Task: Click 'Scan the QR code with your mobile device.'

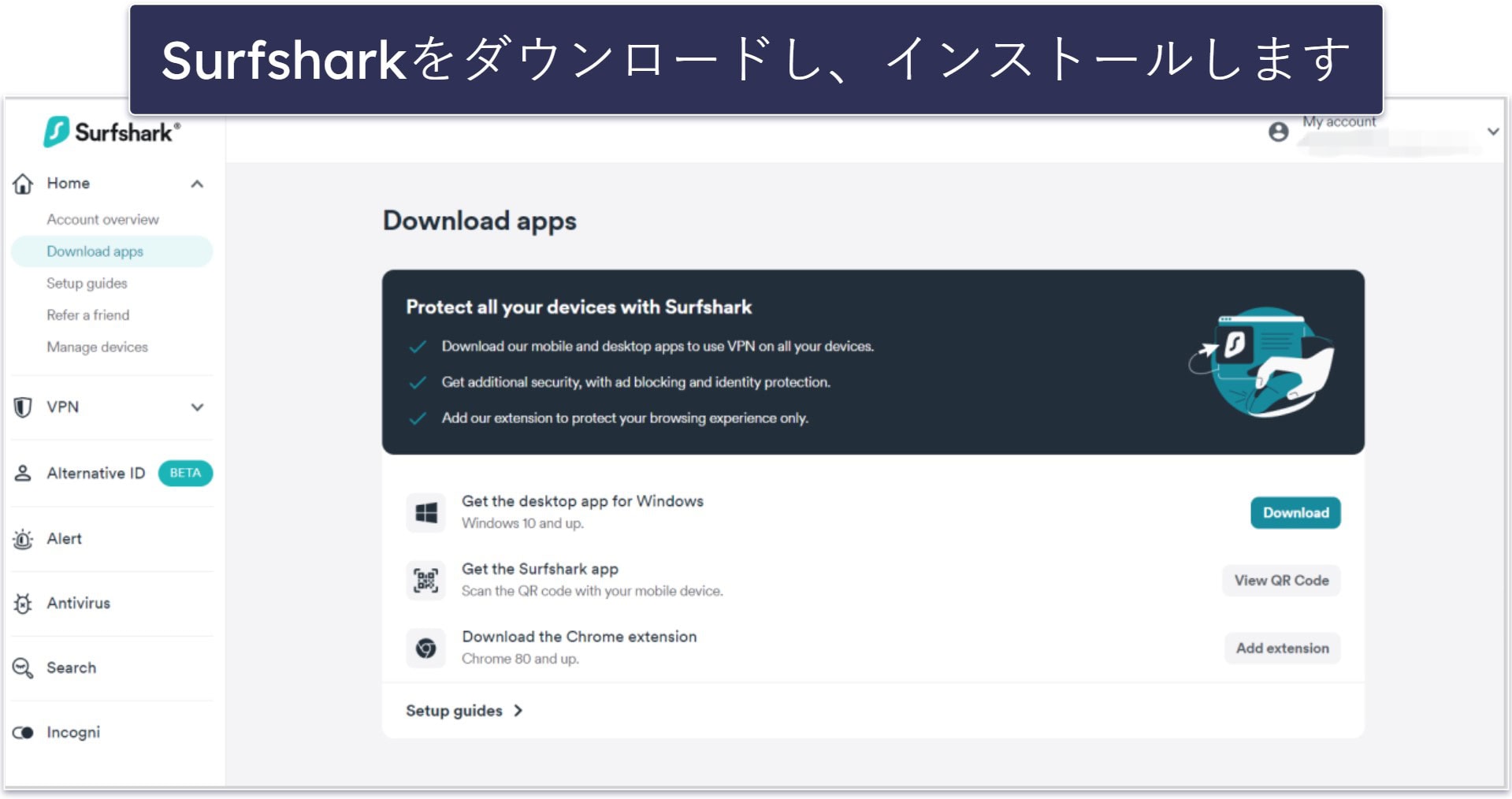Action: tap(592, 591)
